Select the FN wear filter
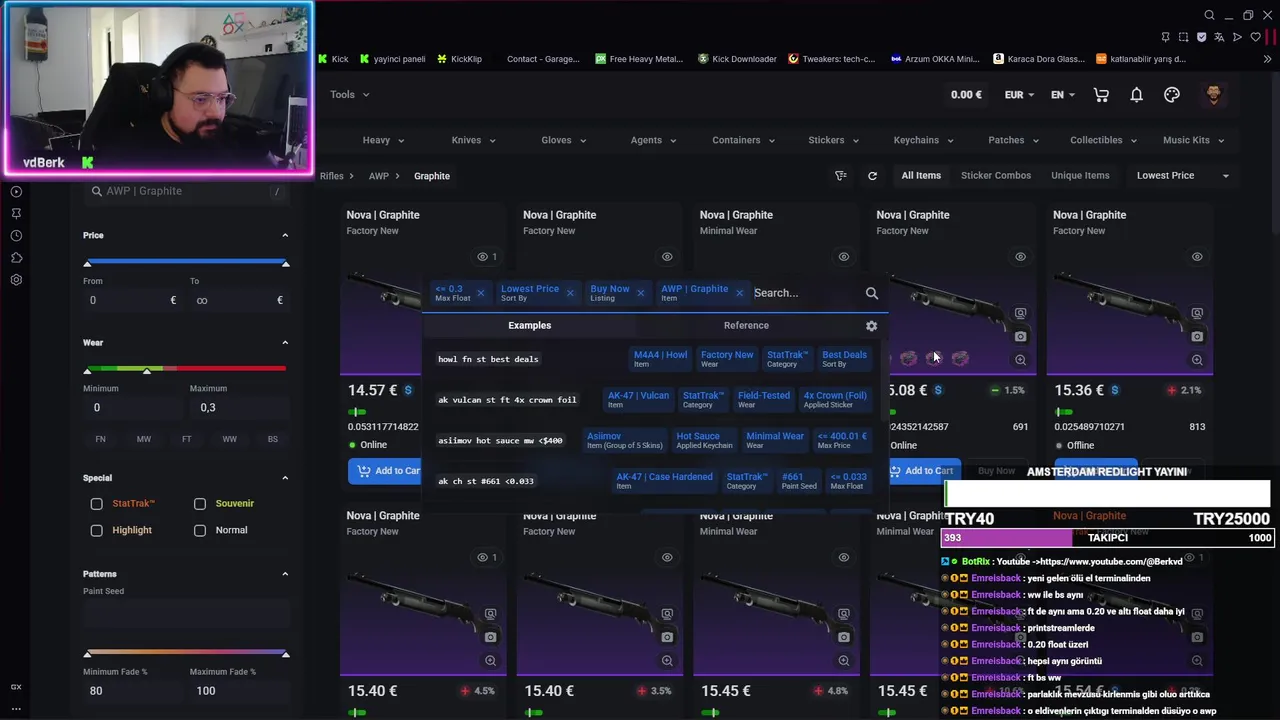Screen dimensions: 1280x720 100,439
